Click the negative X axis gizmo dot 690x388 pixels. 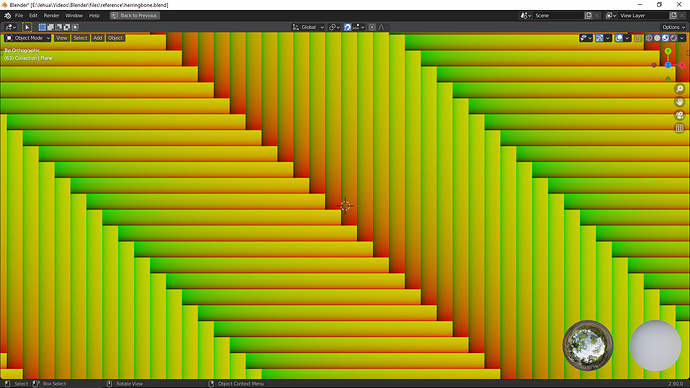click(x=654, y=65)
